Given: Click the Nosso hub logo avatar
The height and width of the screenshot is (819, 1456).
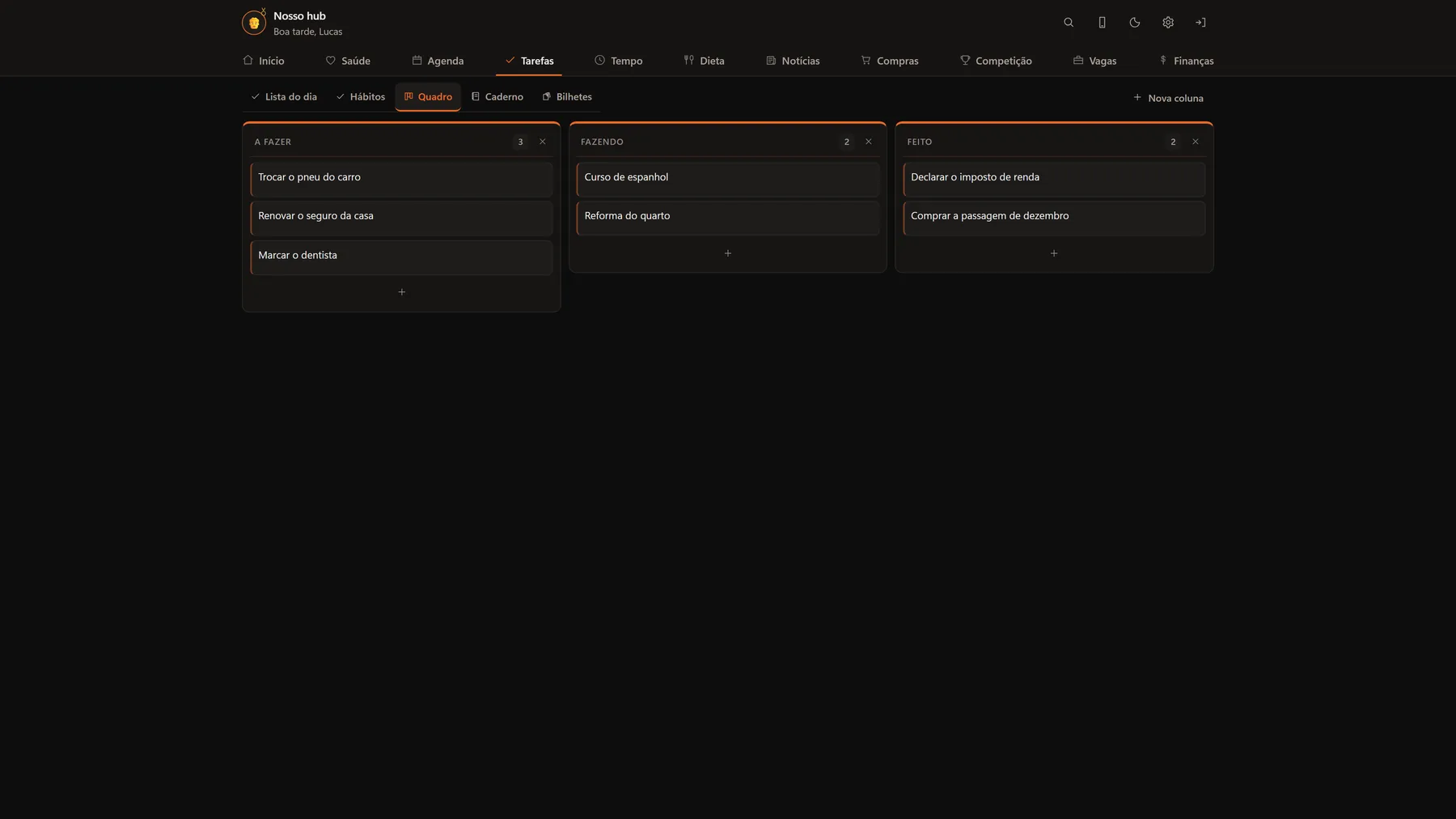Looking at the screenshot, I should (254, 23).
